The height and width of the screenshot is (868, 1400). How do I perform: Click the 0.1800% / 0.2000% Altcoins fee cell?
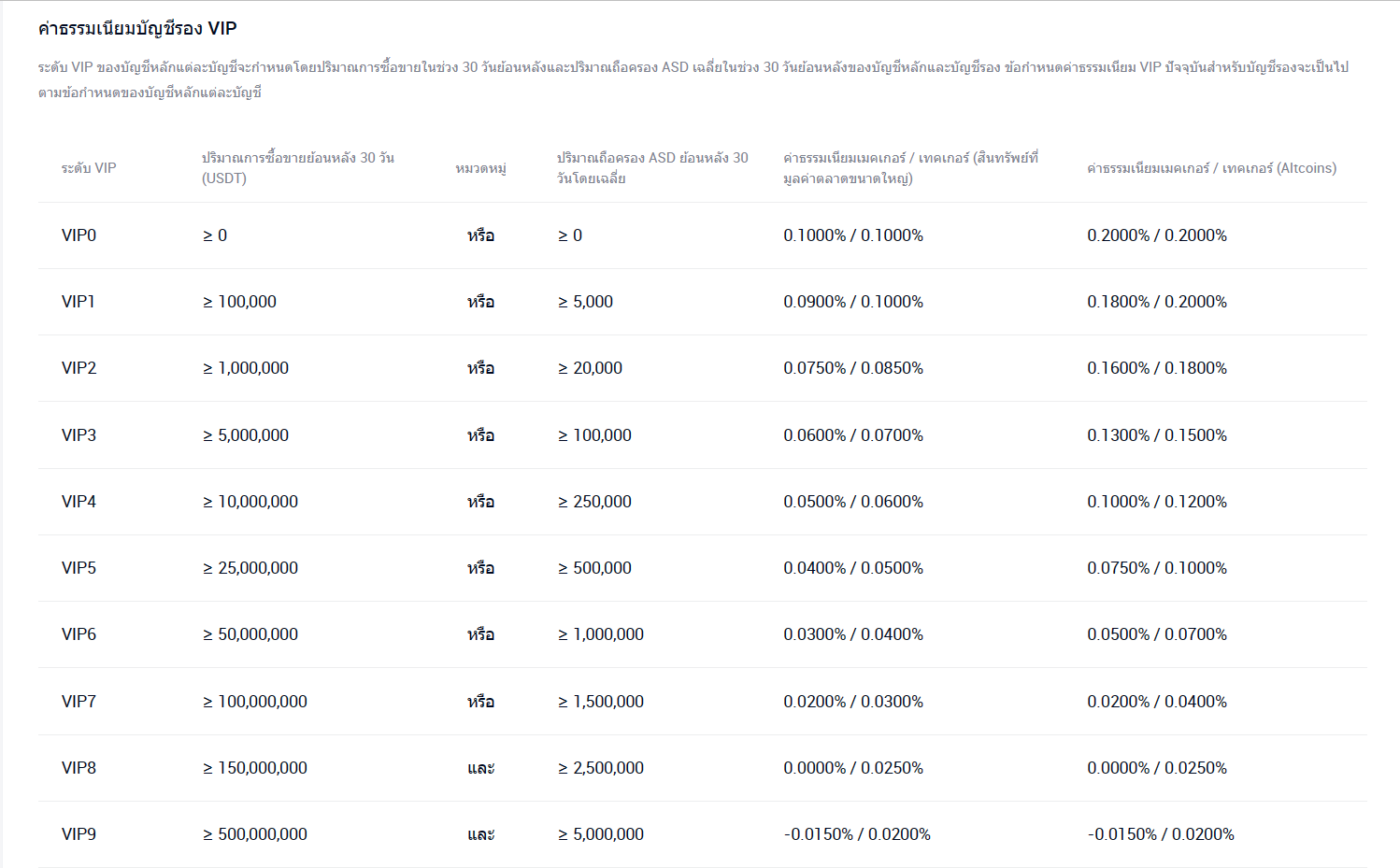tap(1157, 302)
